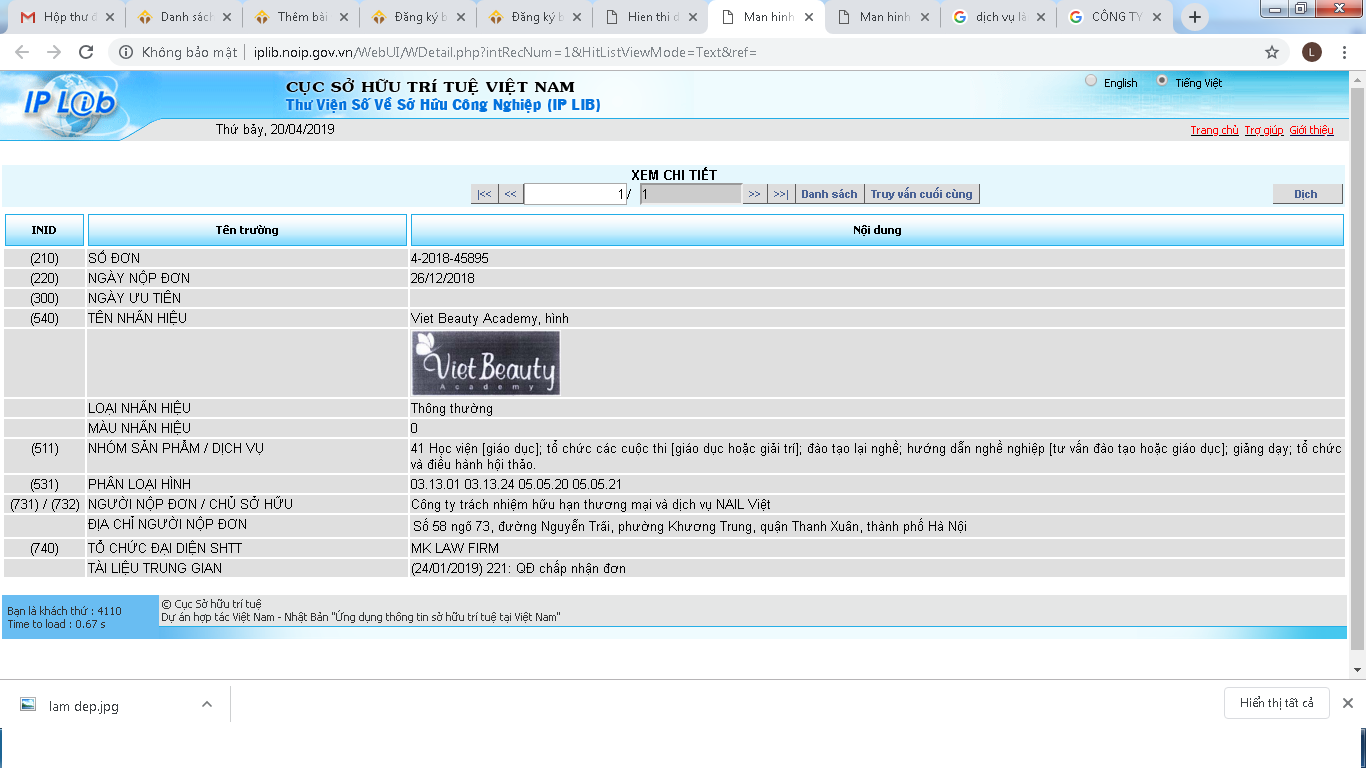This screenshot has height=768, width=1366.
Task: Click the Truy vấn cuối cùng button
Action: click(921, 194)
